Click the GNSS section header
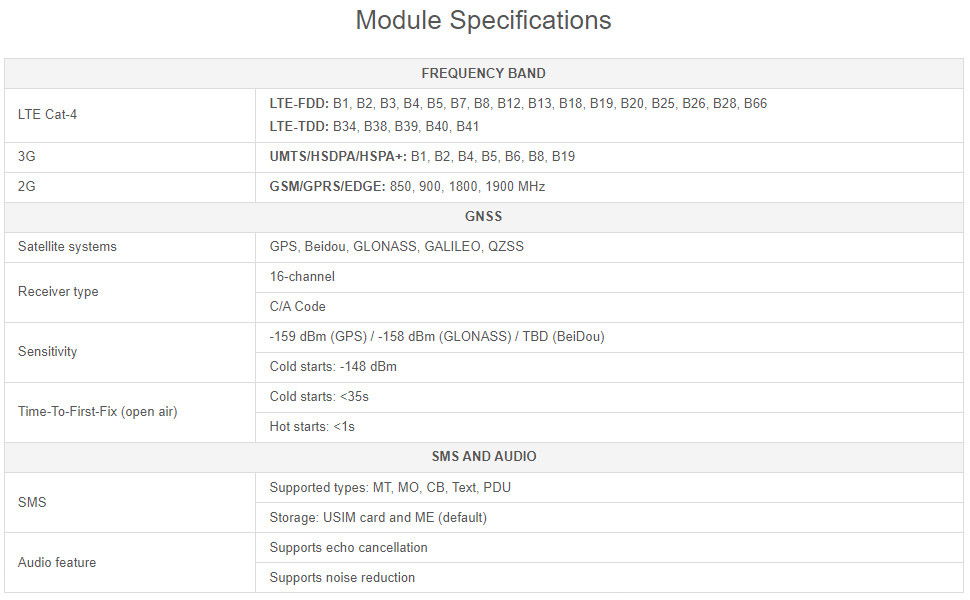The image size is (970, 600). point(483,216)
